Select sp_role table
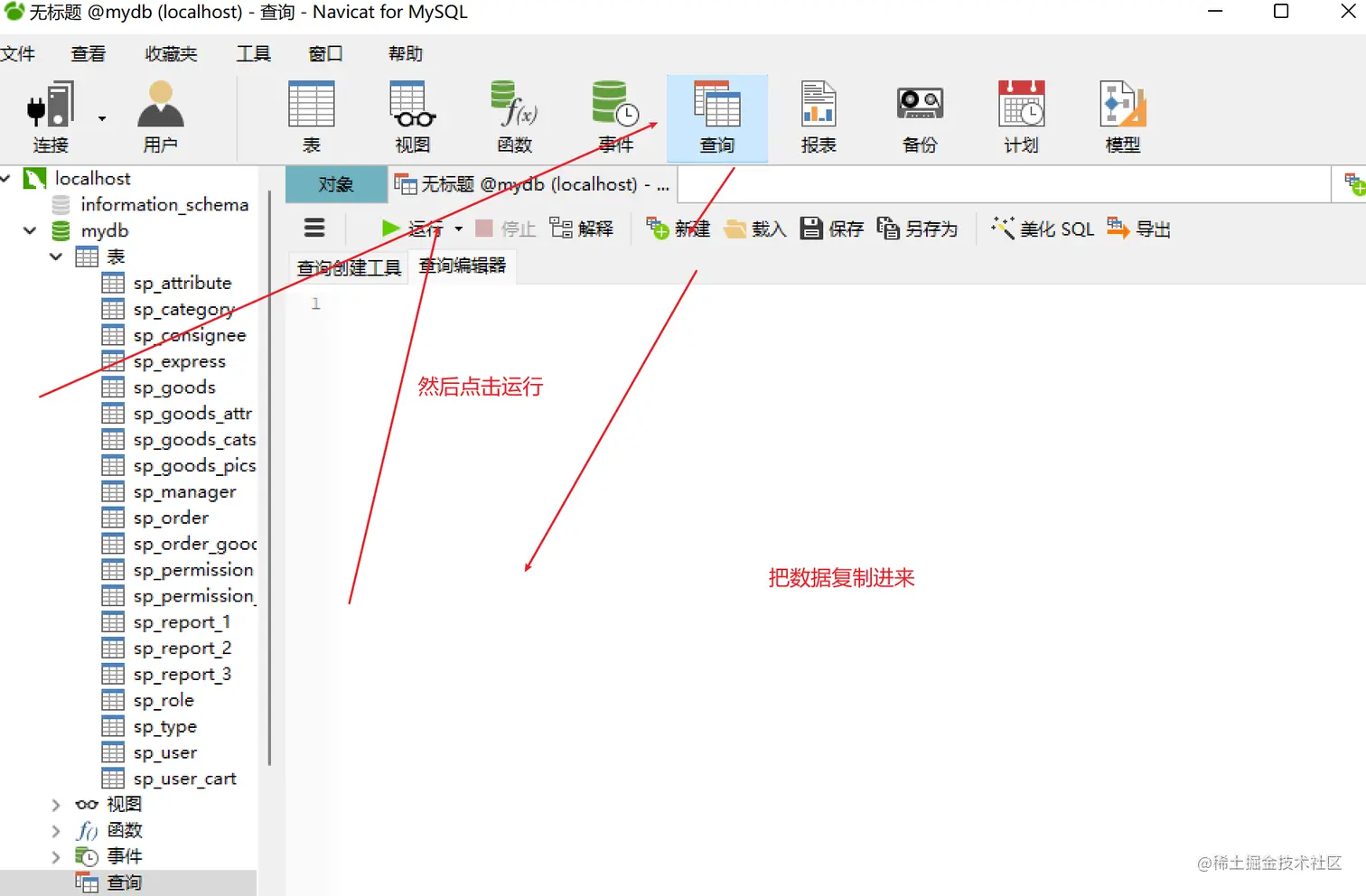Image resolution: width=1366 pixels, height=896 pixels. tap(164, 701)
